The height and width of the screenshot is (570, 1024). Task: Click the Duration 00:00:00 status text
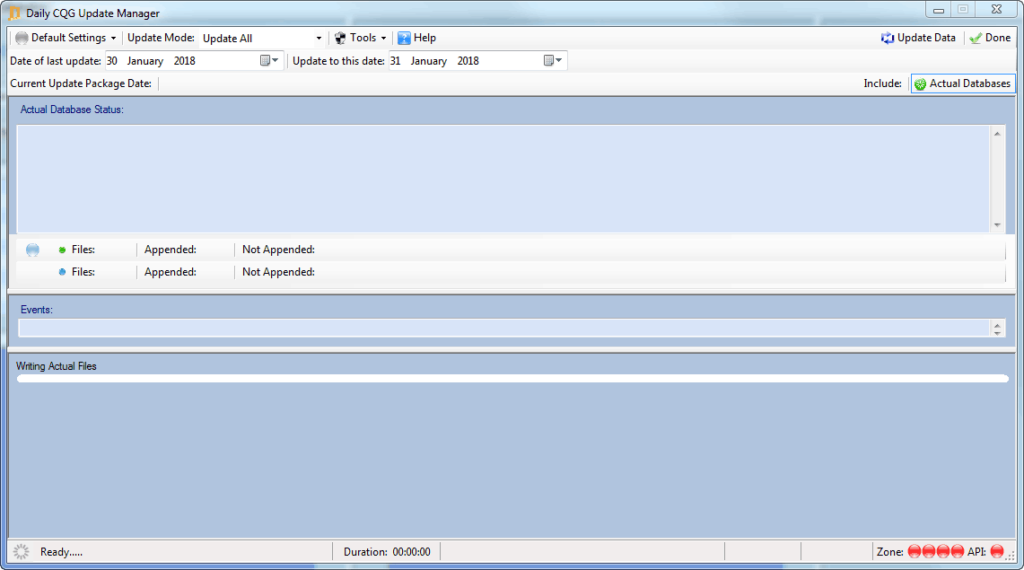[x=387, y=552]
